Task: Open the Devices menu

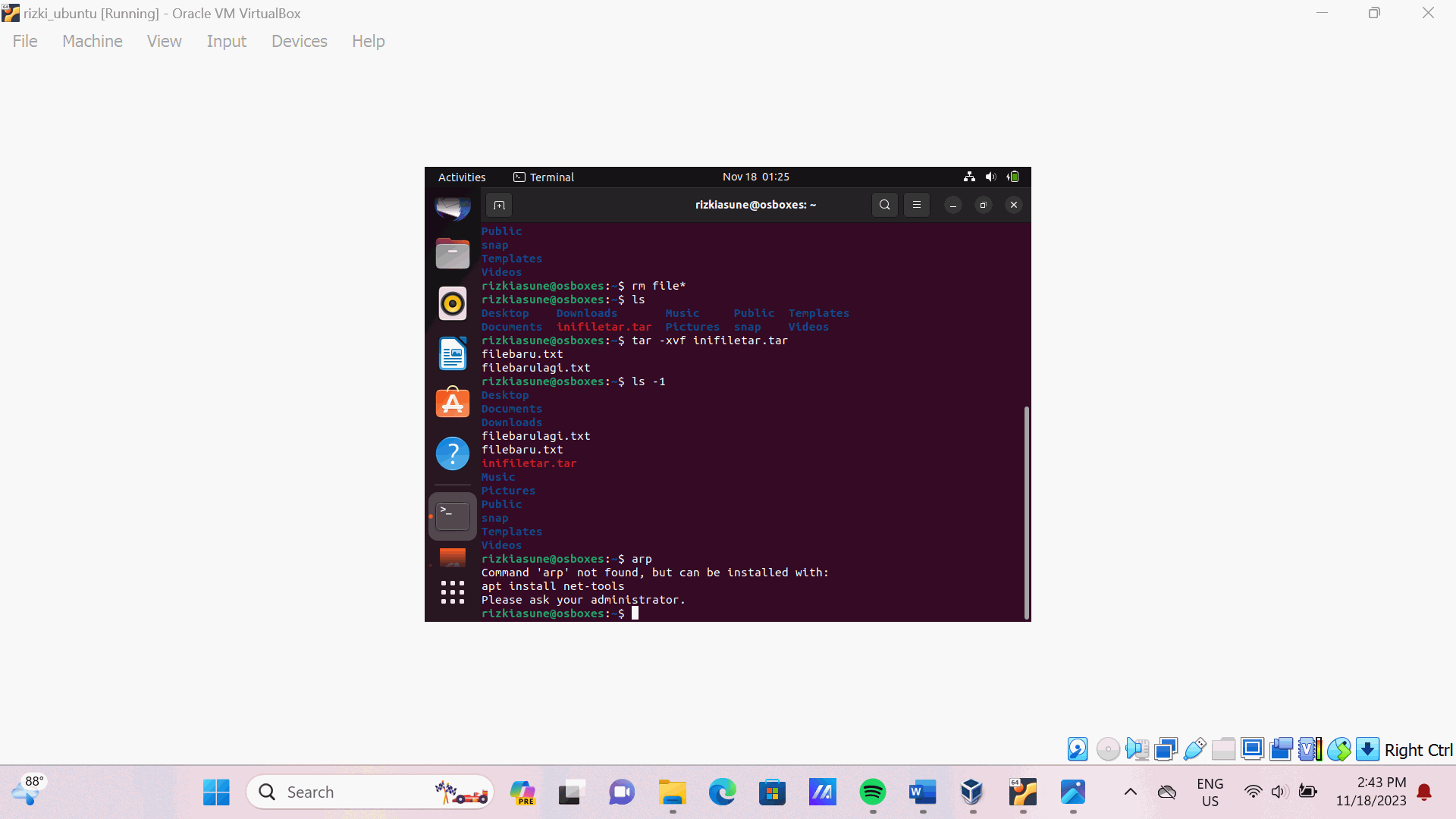Action: (x=300, y=41)
